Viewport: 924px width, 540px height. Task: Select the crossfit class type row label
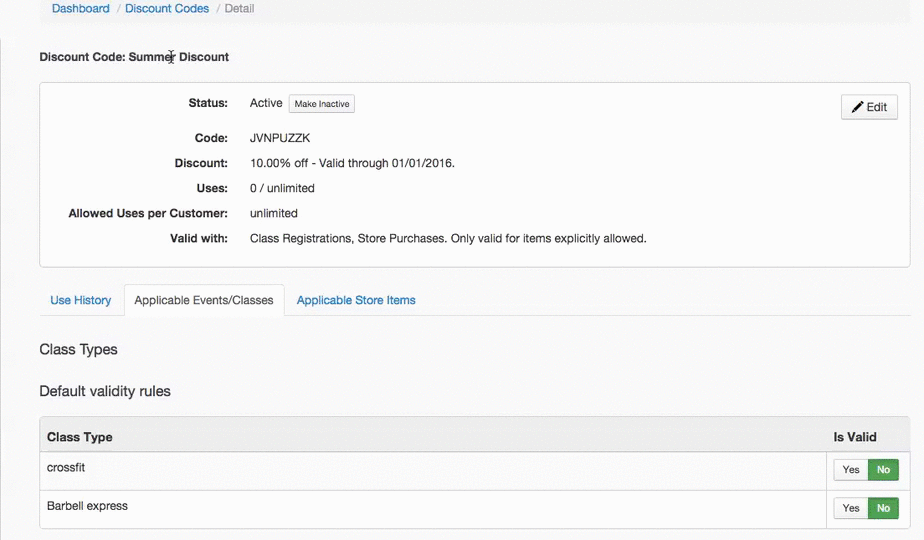click(66, 467)
